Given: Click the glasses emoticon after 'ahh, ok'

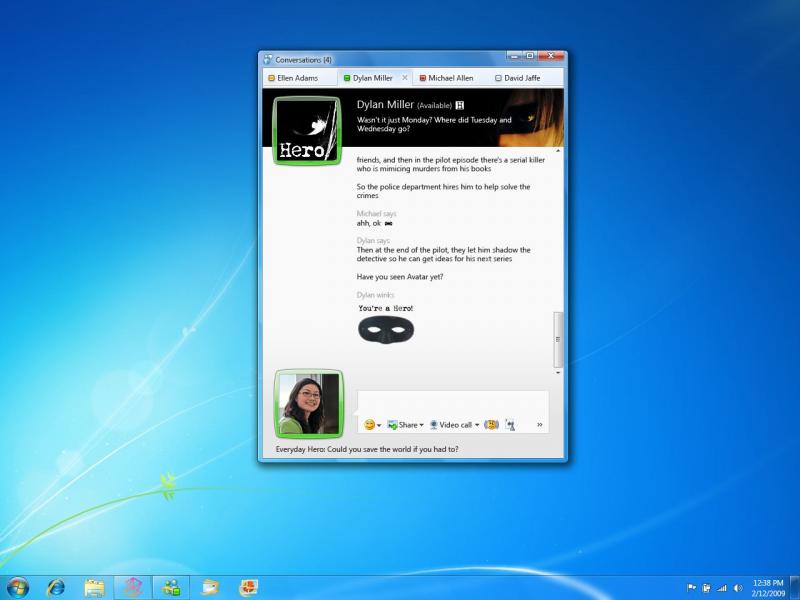Looking at the screenshot, I should tap(388, 223).
